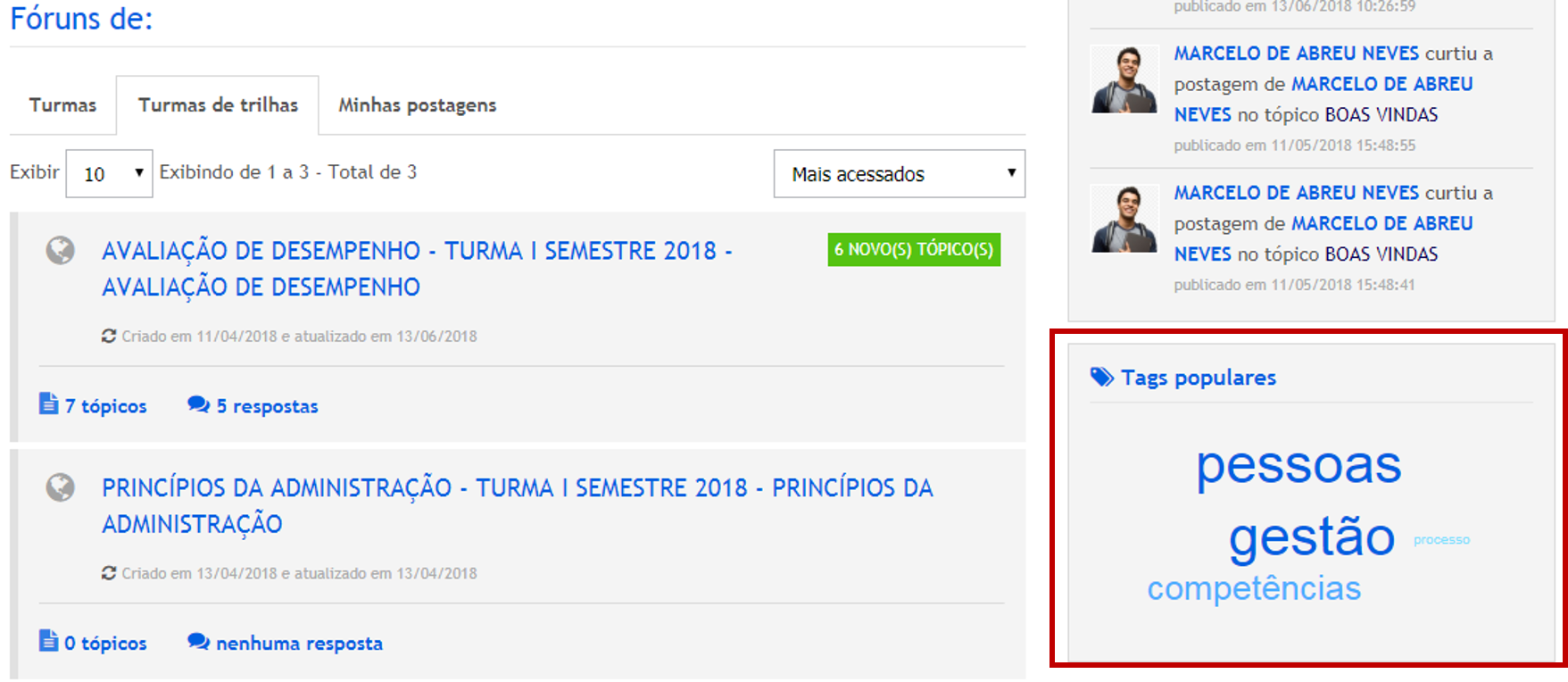This screenshot has height=682, width=1568.
Task: Click globe icon beside Princípios da Administração forum
Action: (x=60, y=488)
